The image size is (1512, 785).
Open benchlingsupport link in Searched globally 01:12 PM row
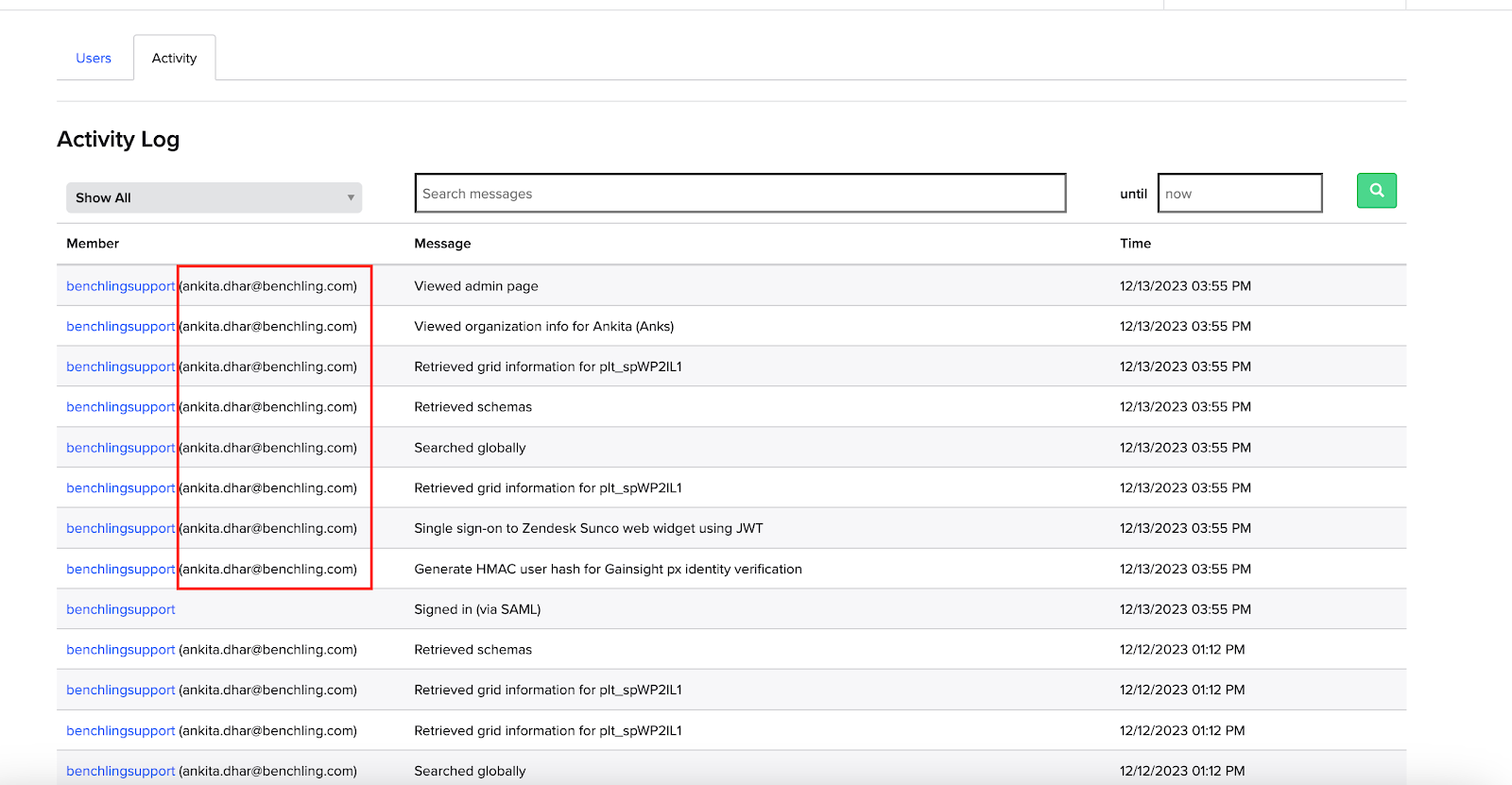click(121, 771)
